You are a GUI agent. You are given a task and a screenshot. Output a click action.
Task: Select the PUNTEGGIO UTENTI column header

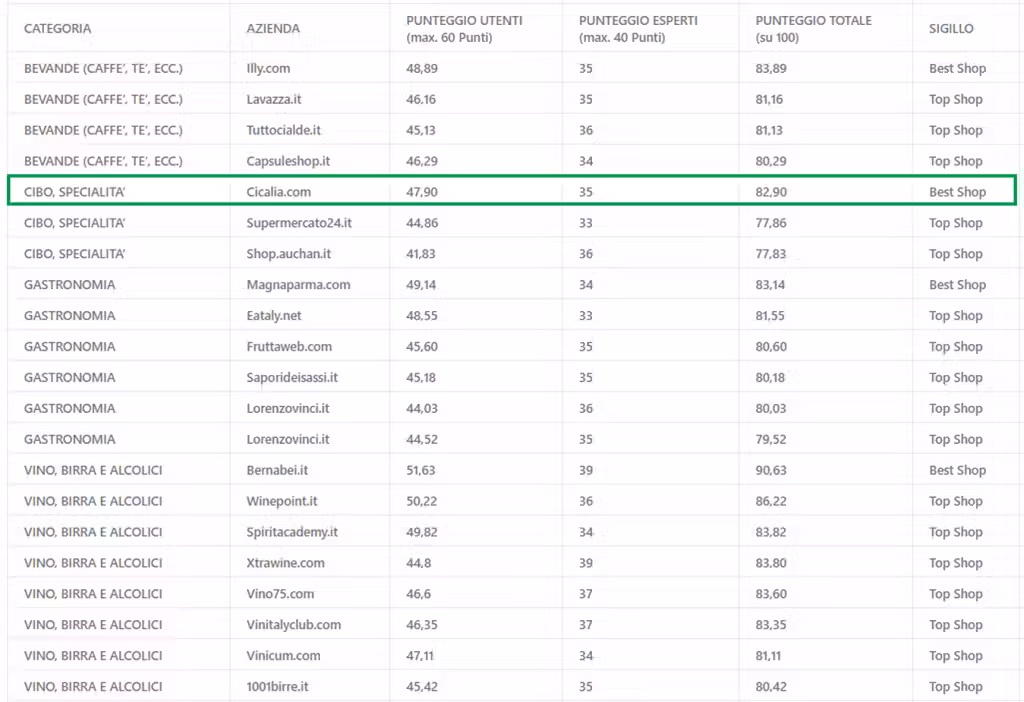[x=464, y=29]
